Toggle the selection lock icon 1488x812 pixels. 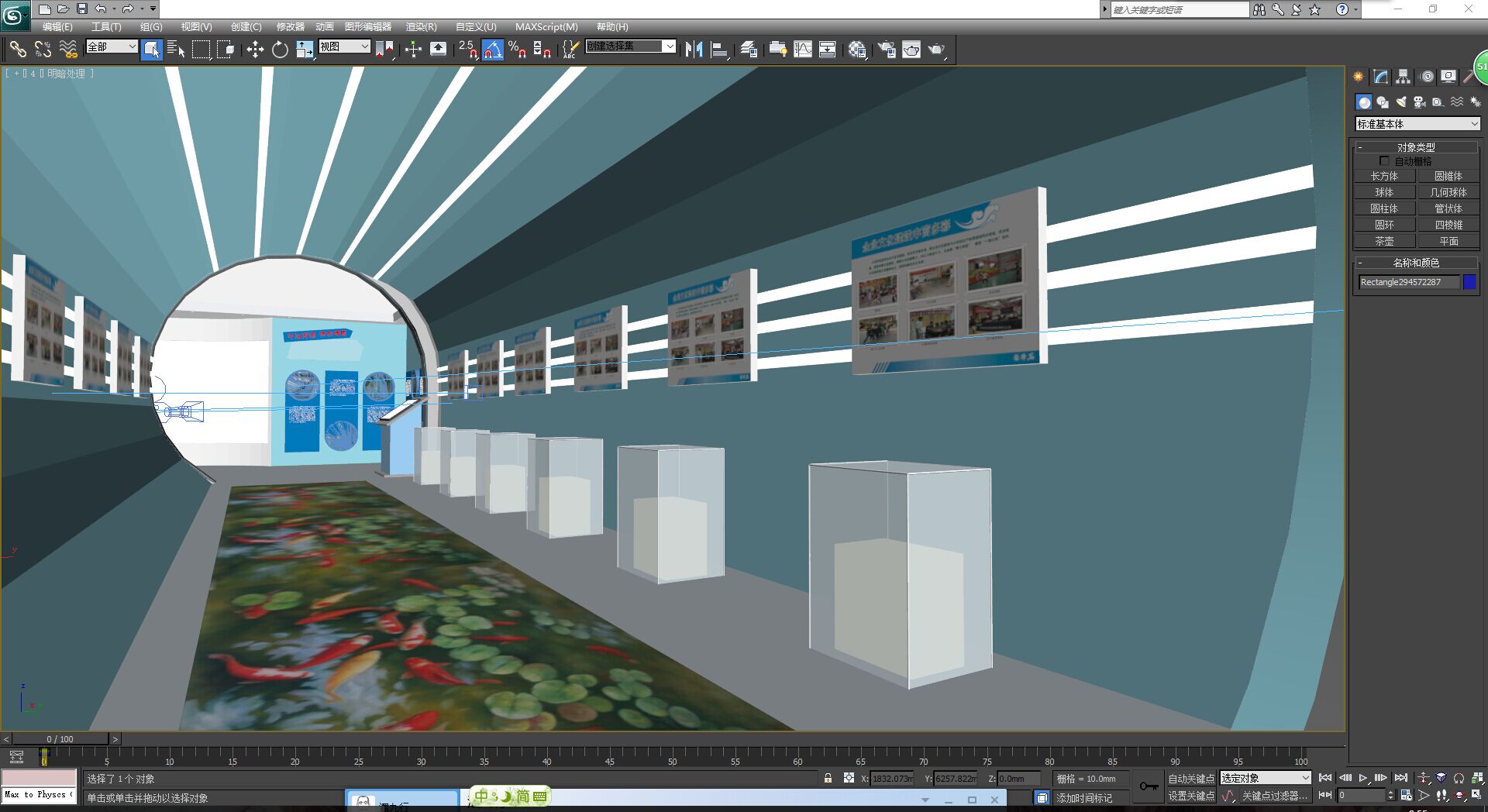[828, 778]
